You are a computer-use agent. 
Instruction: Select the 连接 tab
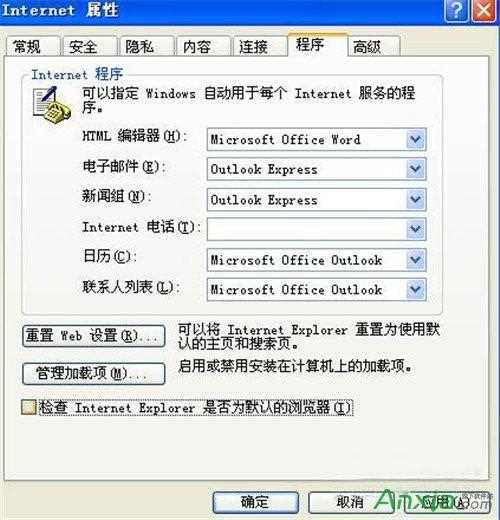[x=259, y=47]
